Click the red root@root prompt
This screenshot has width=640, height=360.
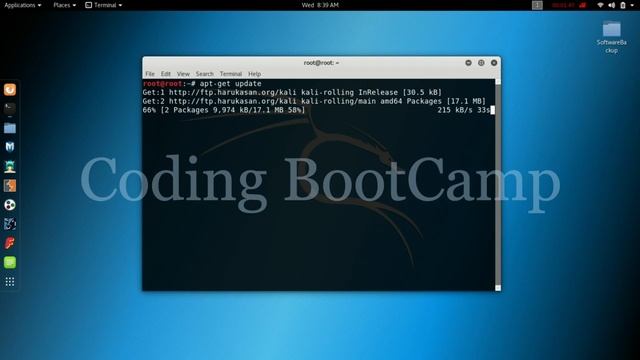162,84
